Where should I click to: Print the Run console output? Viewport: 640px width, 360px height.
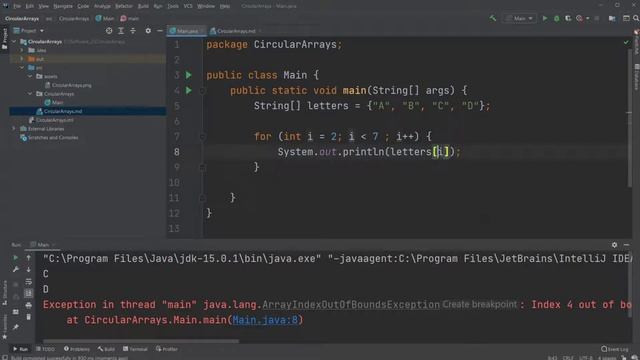28,305
